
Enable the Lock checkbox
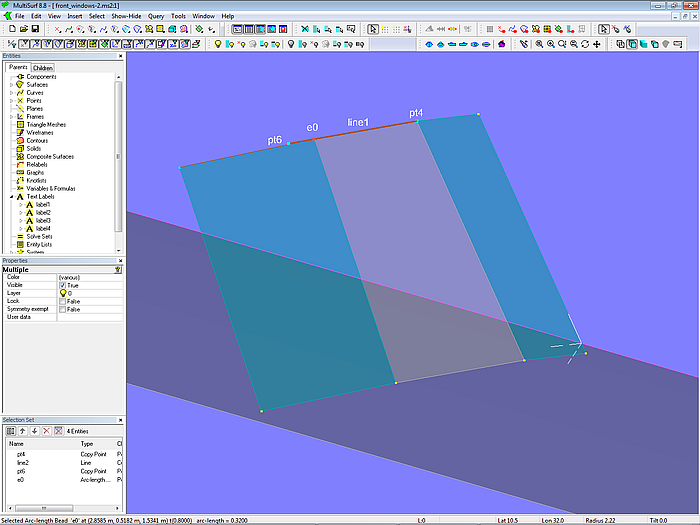[63, 301]
